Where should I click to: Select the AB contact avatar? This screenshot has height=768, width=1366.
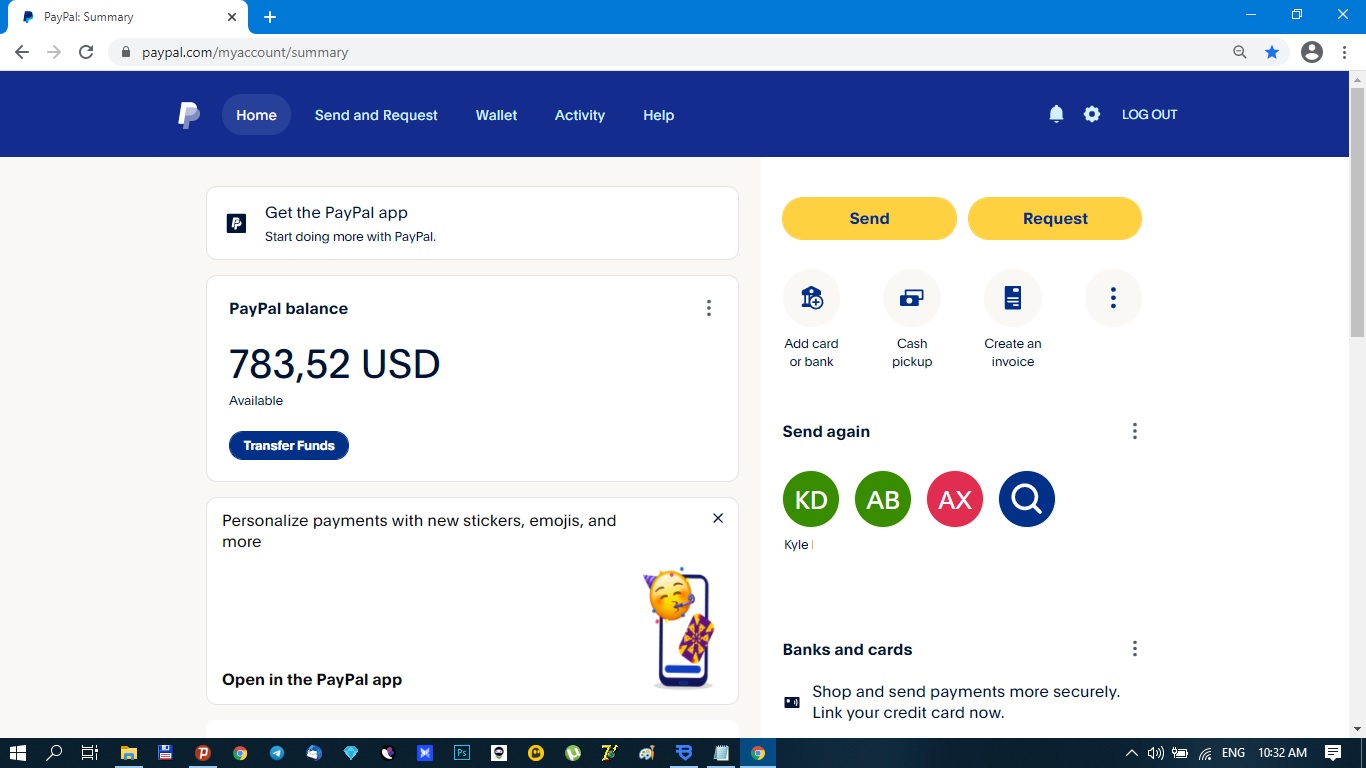[883, 499]
